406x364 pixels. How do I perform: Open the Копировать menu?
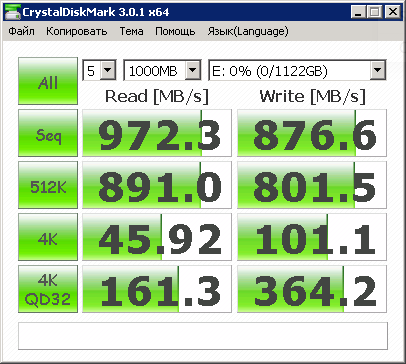point(77,31)
